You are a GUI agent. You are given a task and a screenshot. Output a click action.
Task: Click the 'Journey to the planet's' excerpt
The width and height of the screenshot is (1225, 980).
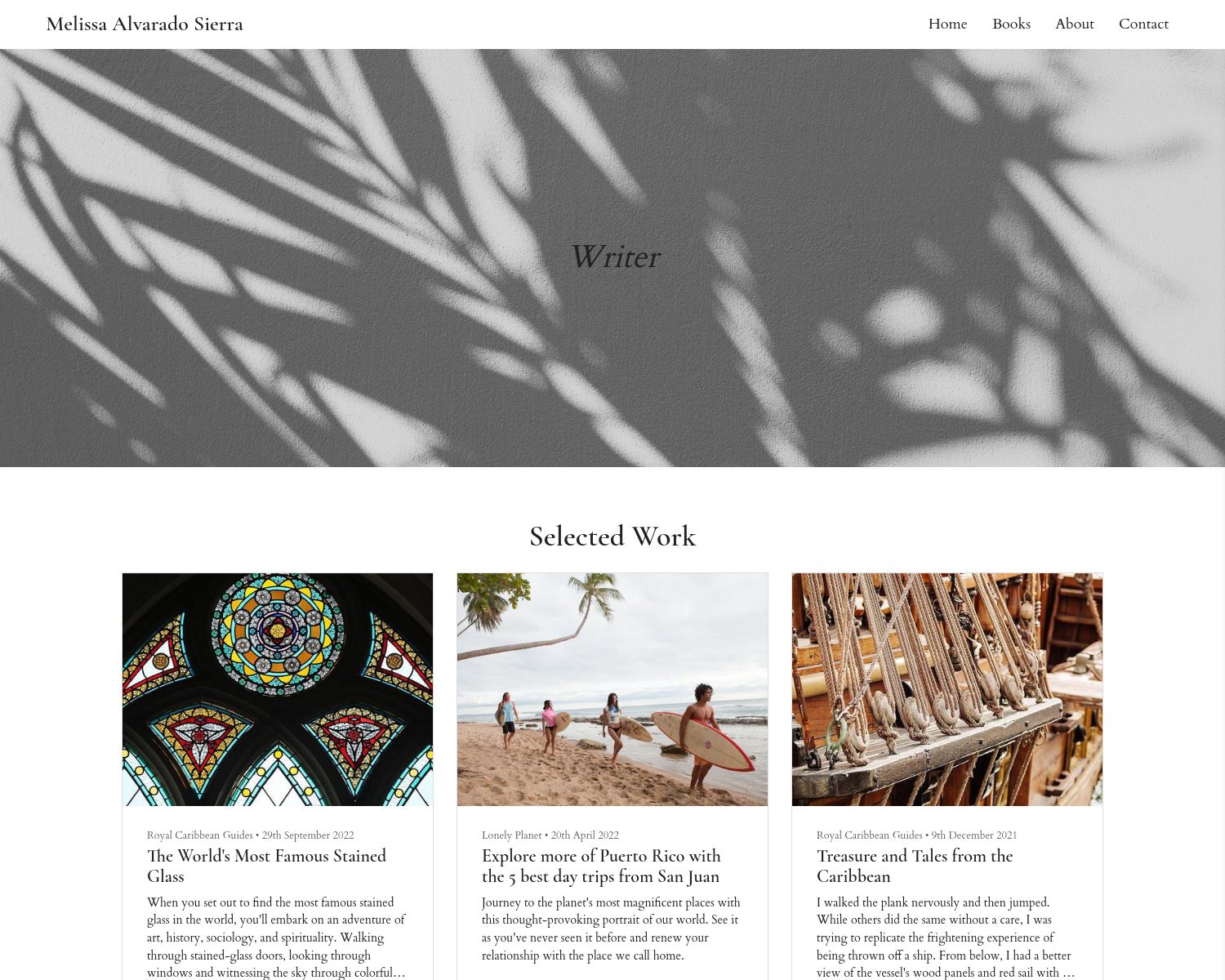point(612,929)
